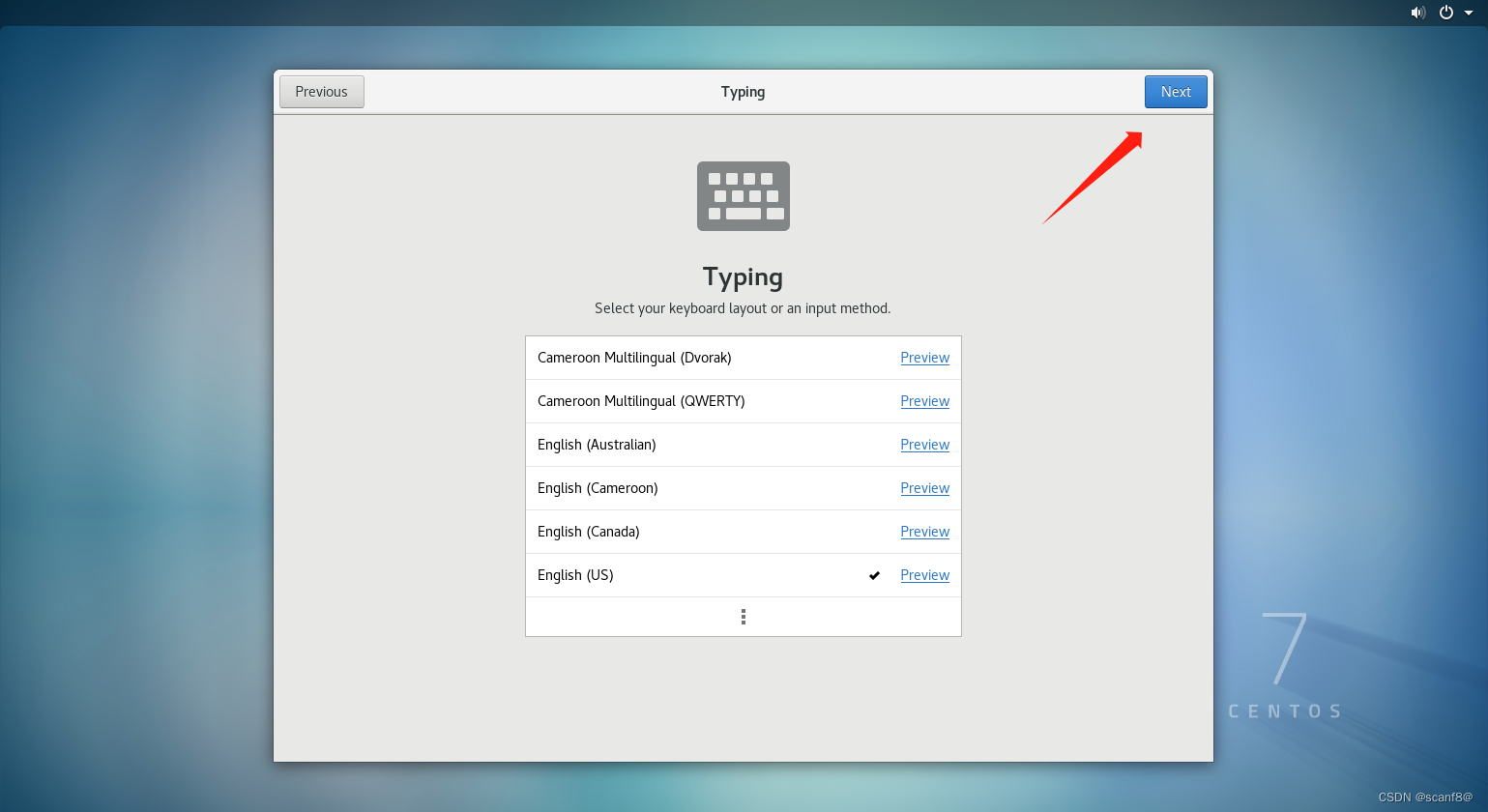Go back with the Previous button

tap(321, 92)
